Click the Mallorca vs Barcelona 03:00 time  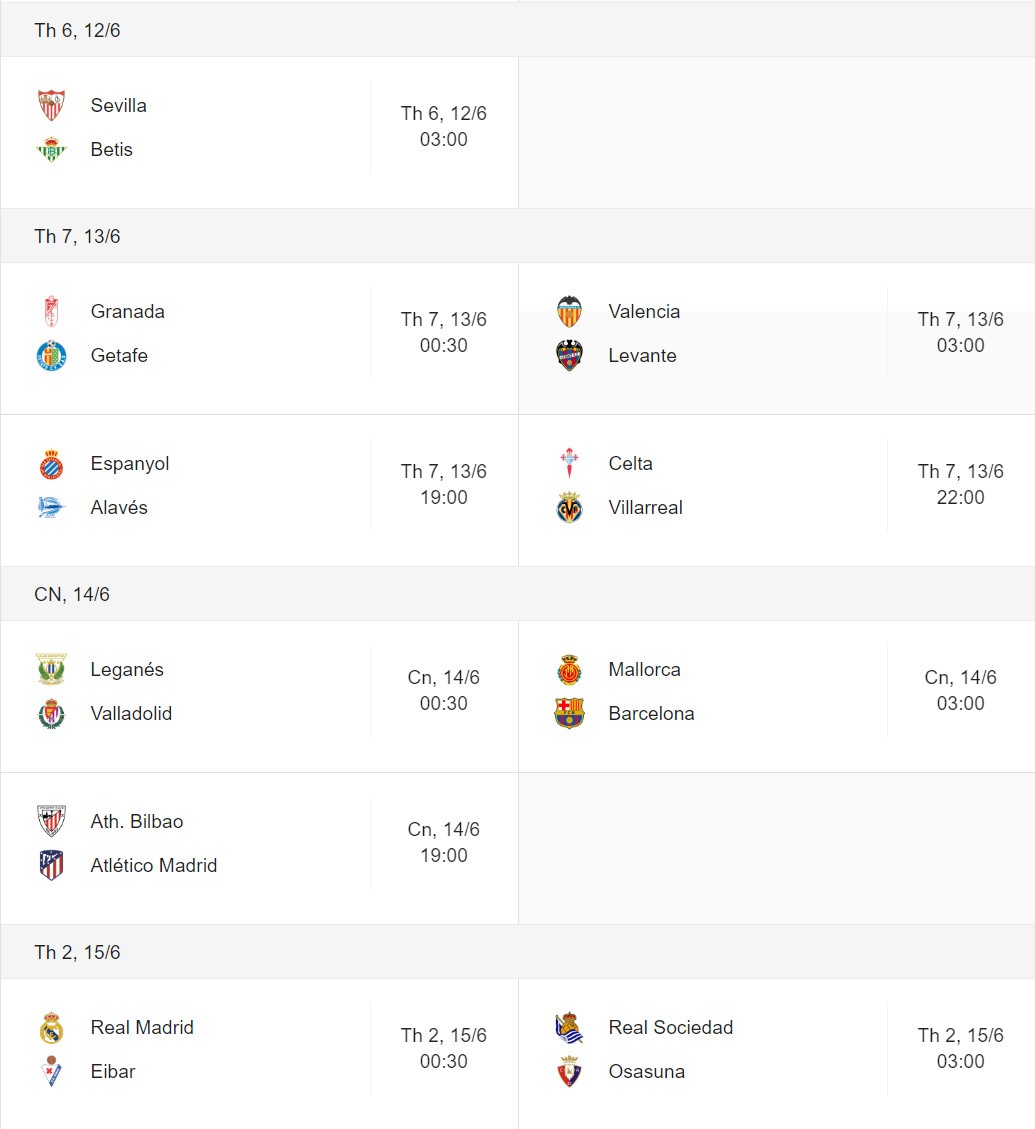point(960,703)
